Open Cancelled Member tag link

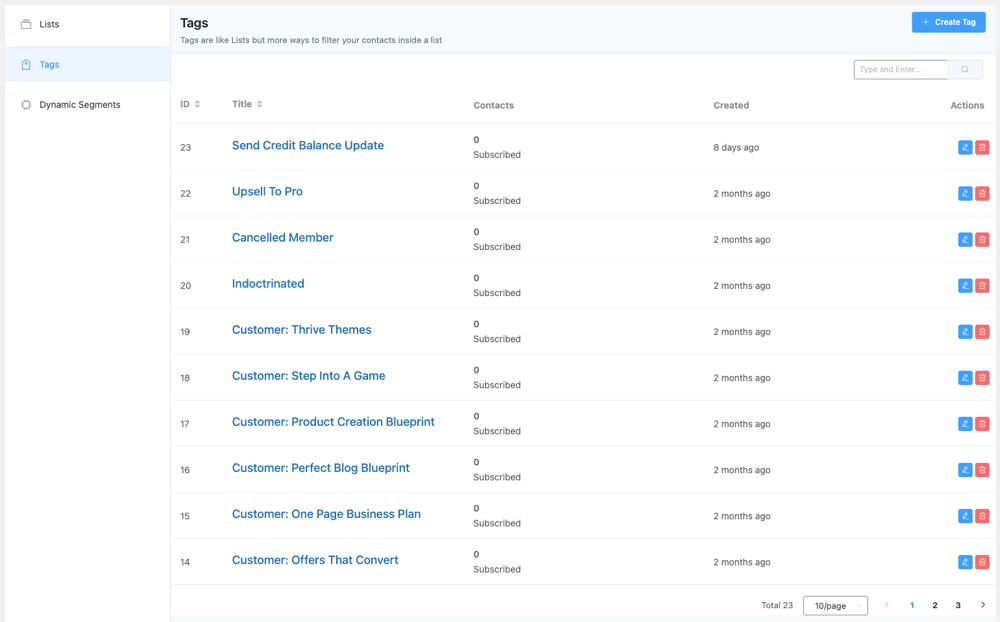coord(283,237)
